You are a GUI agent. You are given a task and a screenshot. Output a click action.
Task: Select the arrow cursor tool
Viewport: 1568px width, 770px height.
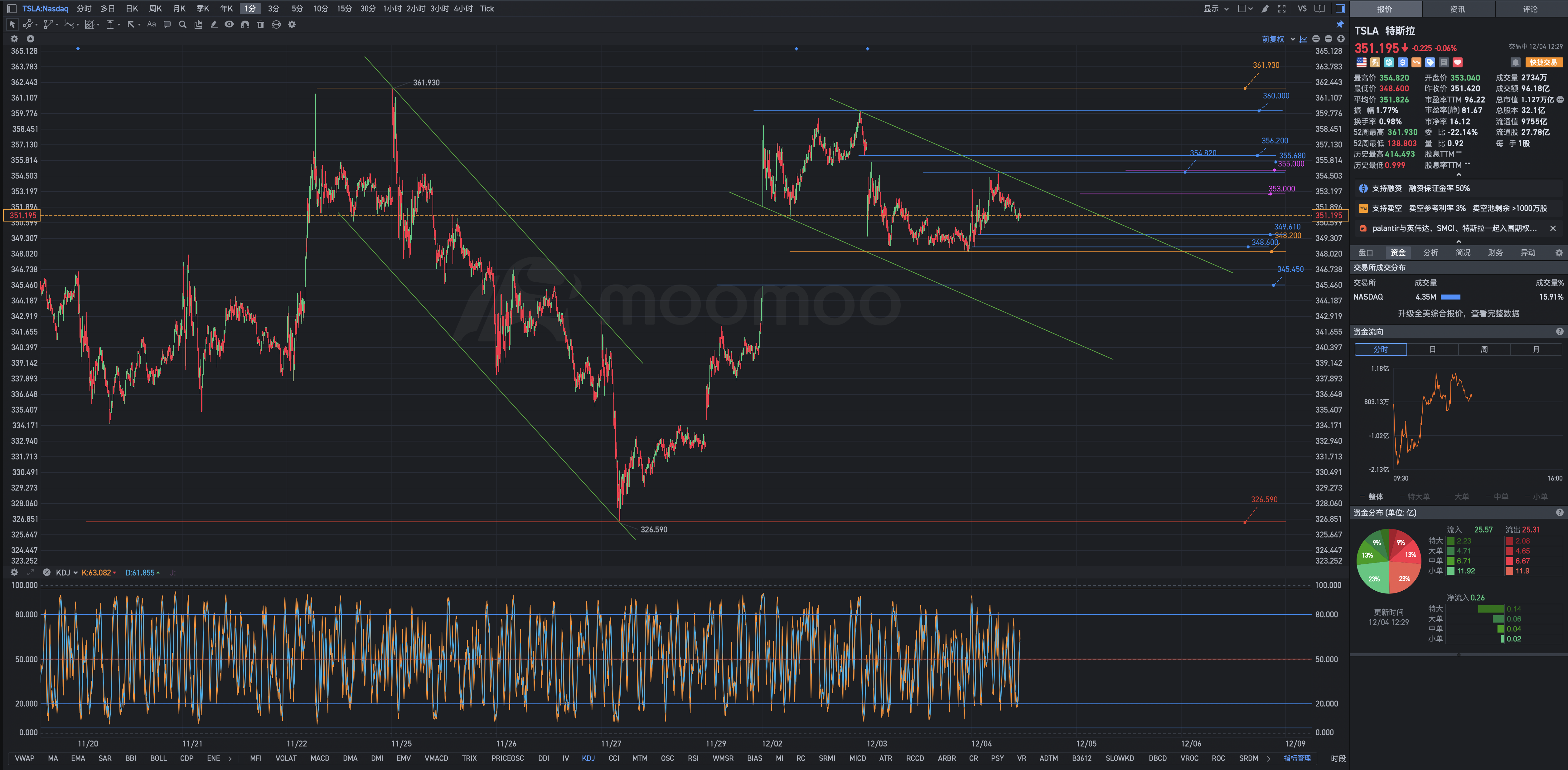(12, 24)
